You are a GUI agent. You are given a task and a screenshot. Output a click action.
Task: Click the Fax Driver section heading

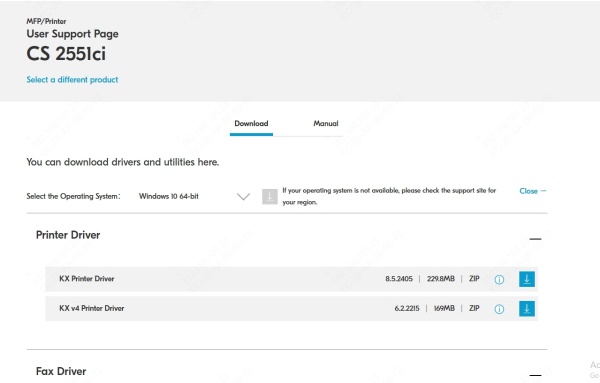point(61,371)
